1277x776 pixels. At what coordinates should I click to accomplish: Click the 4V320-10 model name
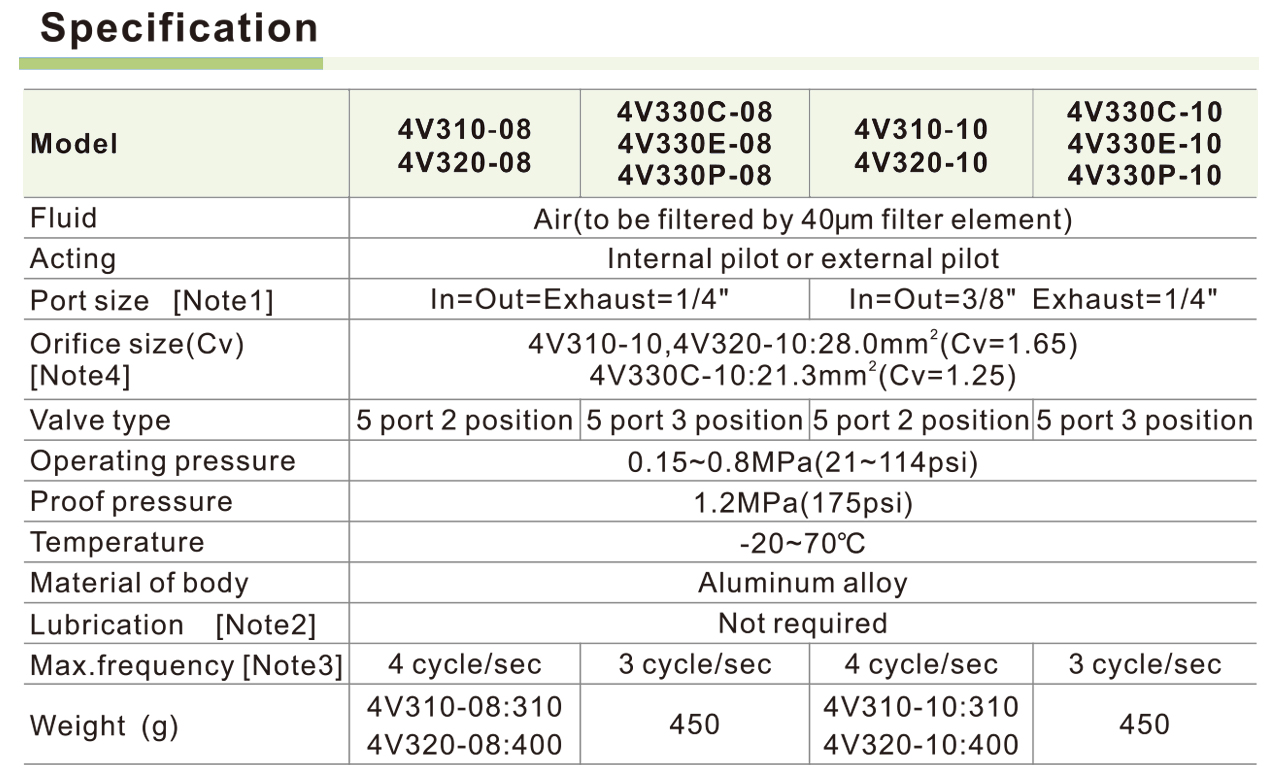point(921,162)
